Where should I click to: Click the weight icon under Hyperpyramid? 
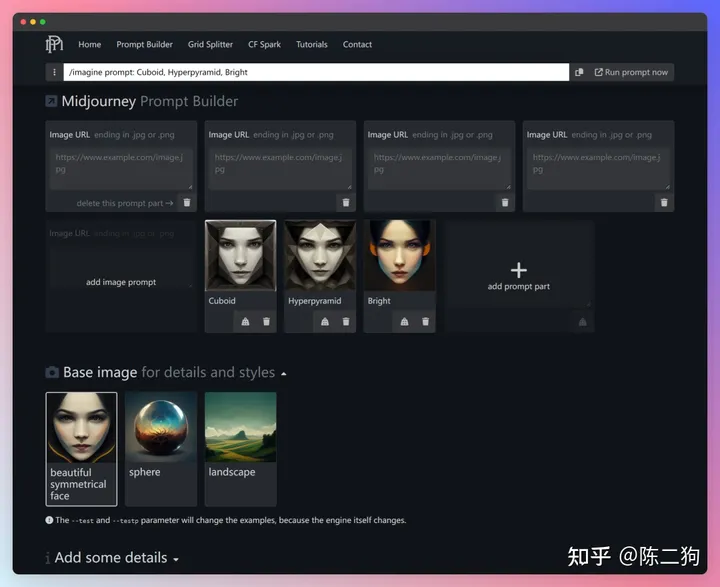tap(325, 322)
